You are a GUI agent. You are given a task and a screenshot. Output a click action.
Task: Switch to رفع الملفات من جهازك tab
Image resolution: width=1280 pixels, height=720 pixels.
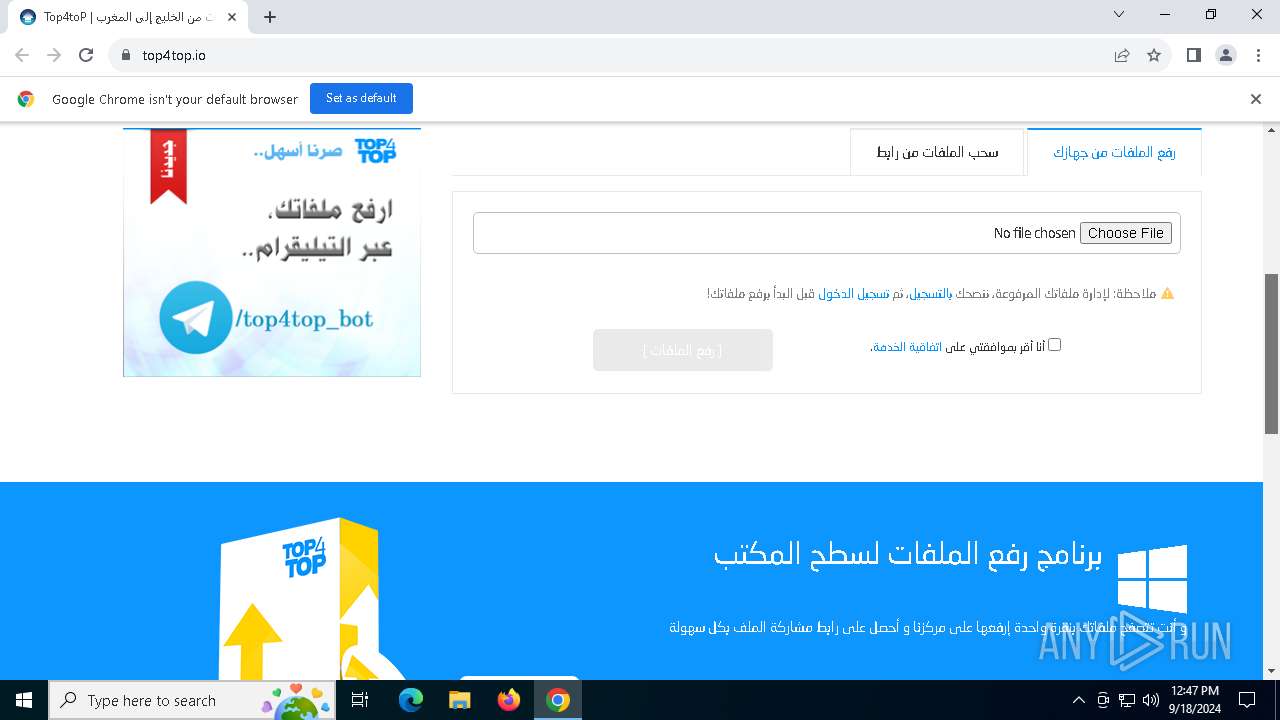tap(1114, 152)
